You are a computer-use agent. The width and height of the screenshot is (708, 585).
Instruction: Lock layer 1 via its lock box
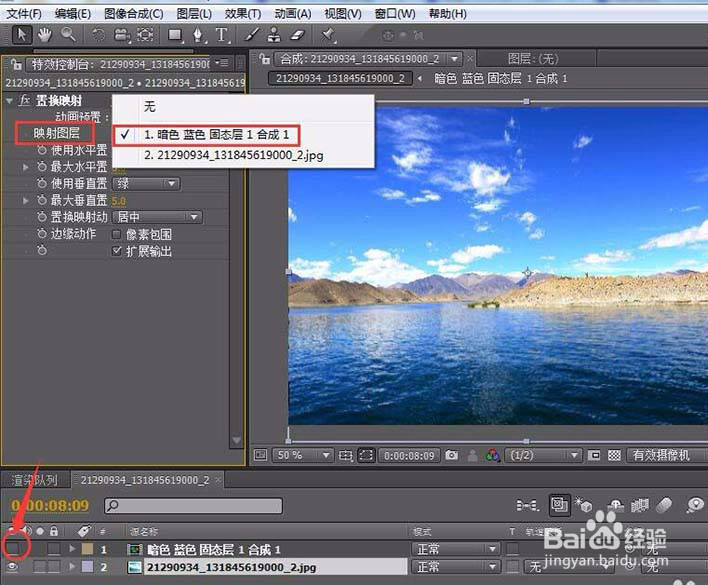54,548
